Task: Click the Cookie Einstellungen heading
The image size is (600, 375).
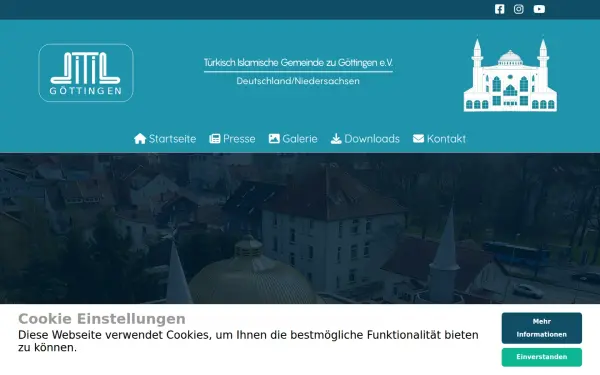Action: coord(102,319)
